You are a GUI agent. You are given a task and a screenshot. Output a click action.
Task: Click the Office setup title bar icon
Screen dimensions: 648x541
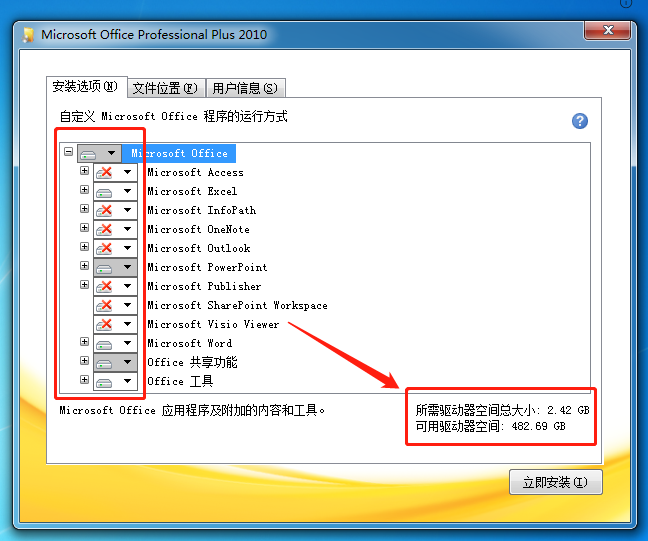point(28,35)
